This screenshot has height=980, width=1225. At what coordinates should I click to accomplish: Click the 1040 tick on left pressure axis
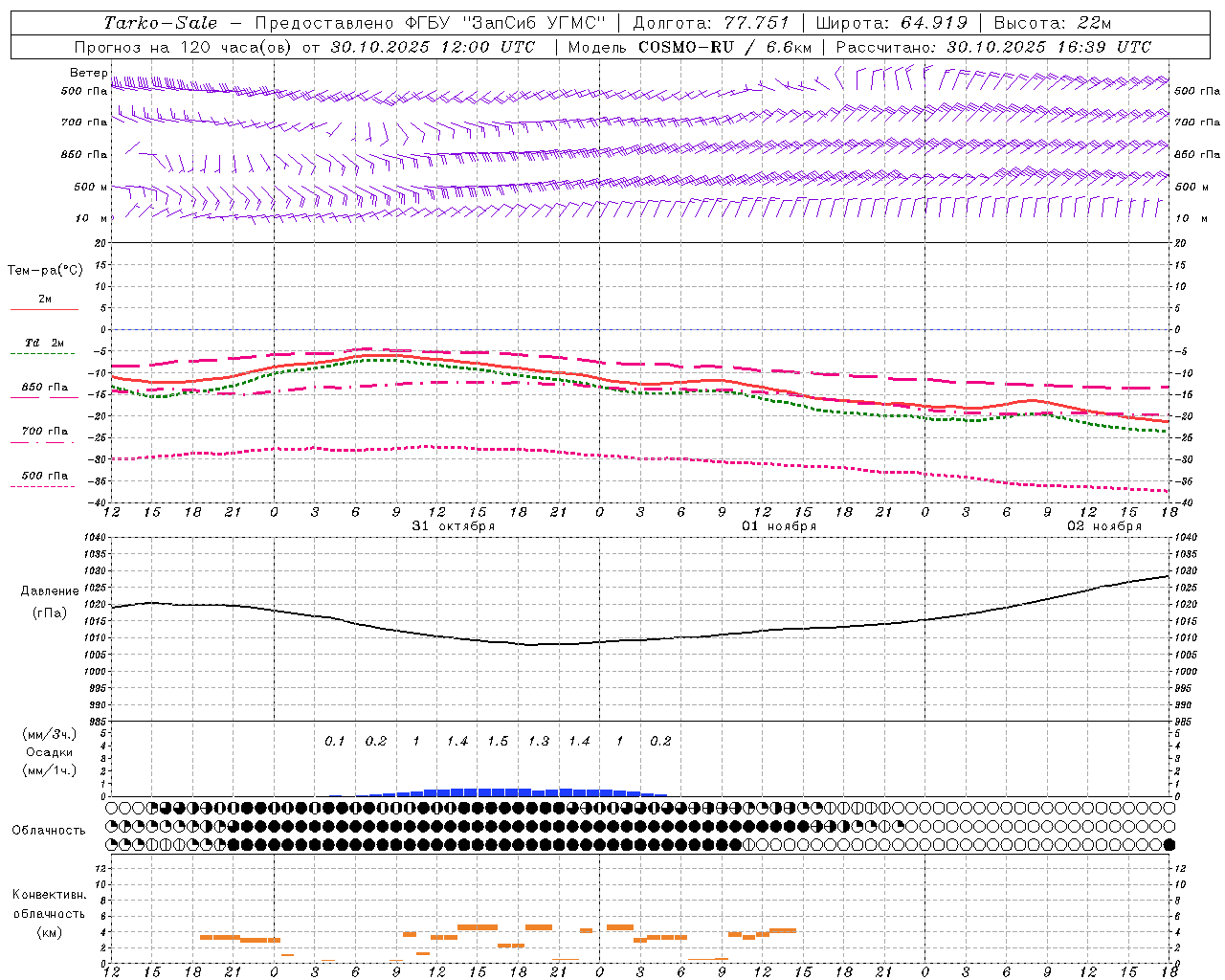[94, 538]
